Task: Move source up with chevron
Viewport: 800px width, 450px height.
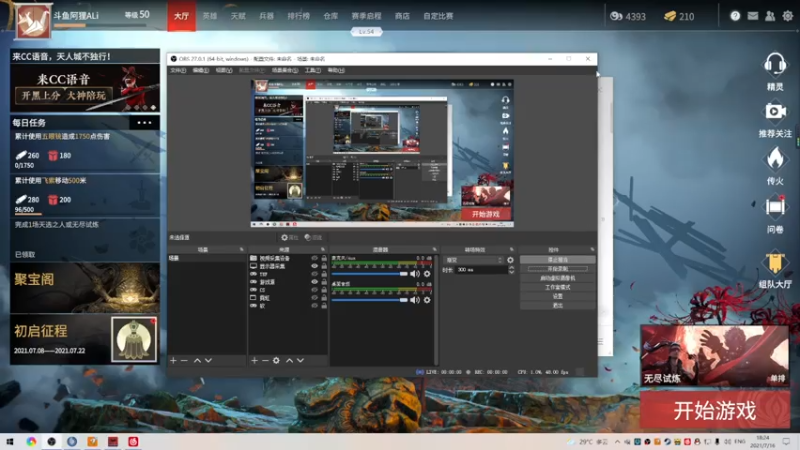Action: [289, 360]
